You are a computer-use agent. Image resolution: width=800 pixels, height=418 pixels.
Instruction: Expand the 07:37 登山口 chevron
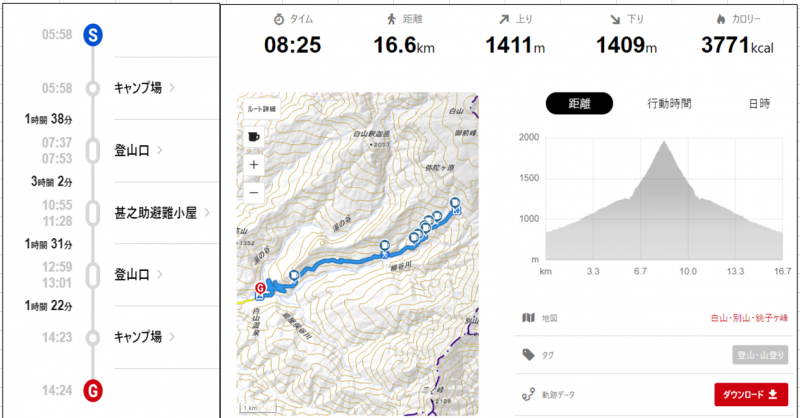click(160, 151)
